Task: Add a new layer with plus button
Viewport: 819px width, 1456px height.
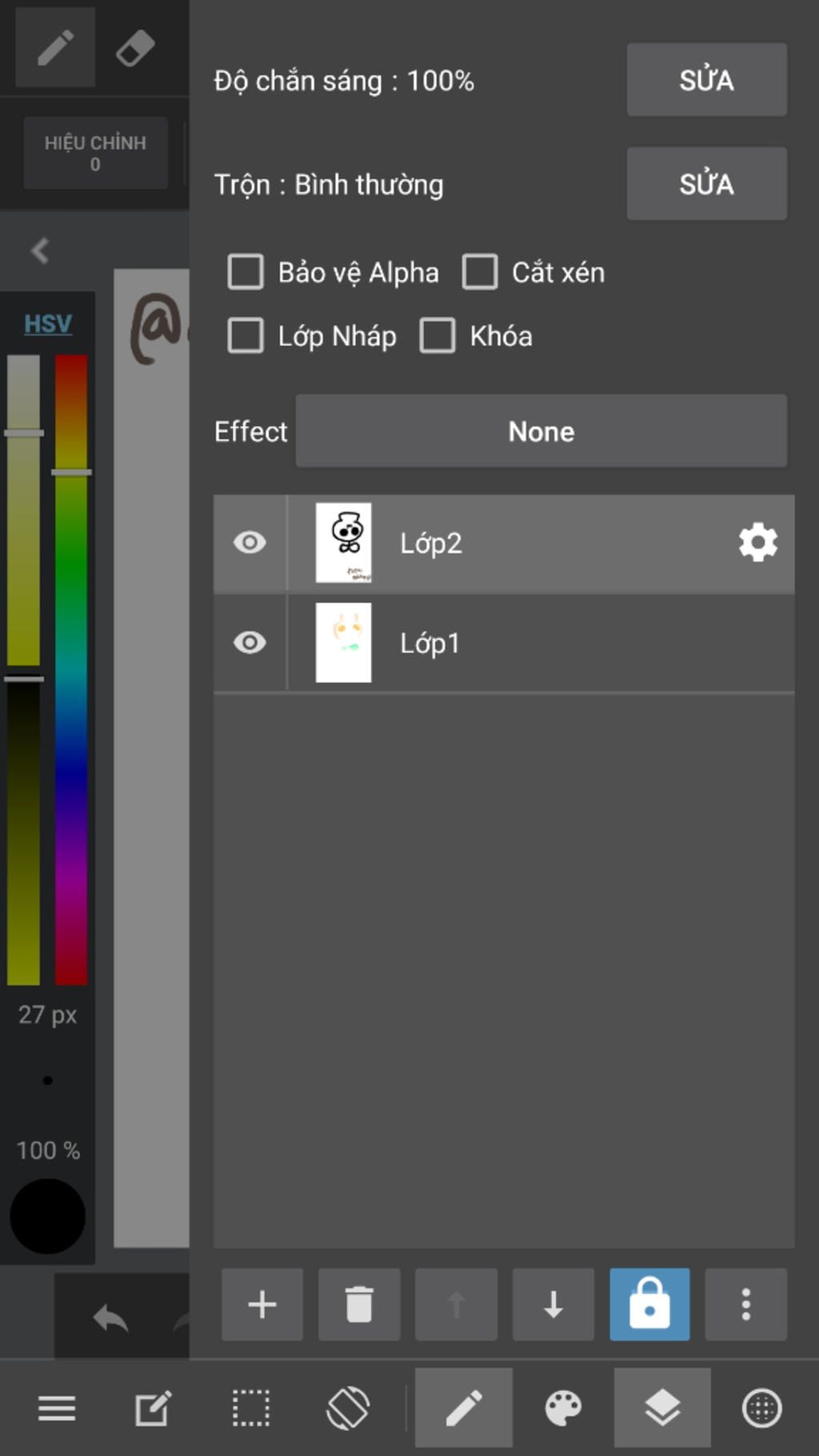Action: [262, 1305]
